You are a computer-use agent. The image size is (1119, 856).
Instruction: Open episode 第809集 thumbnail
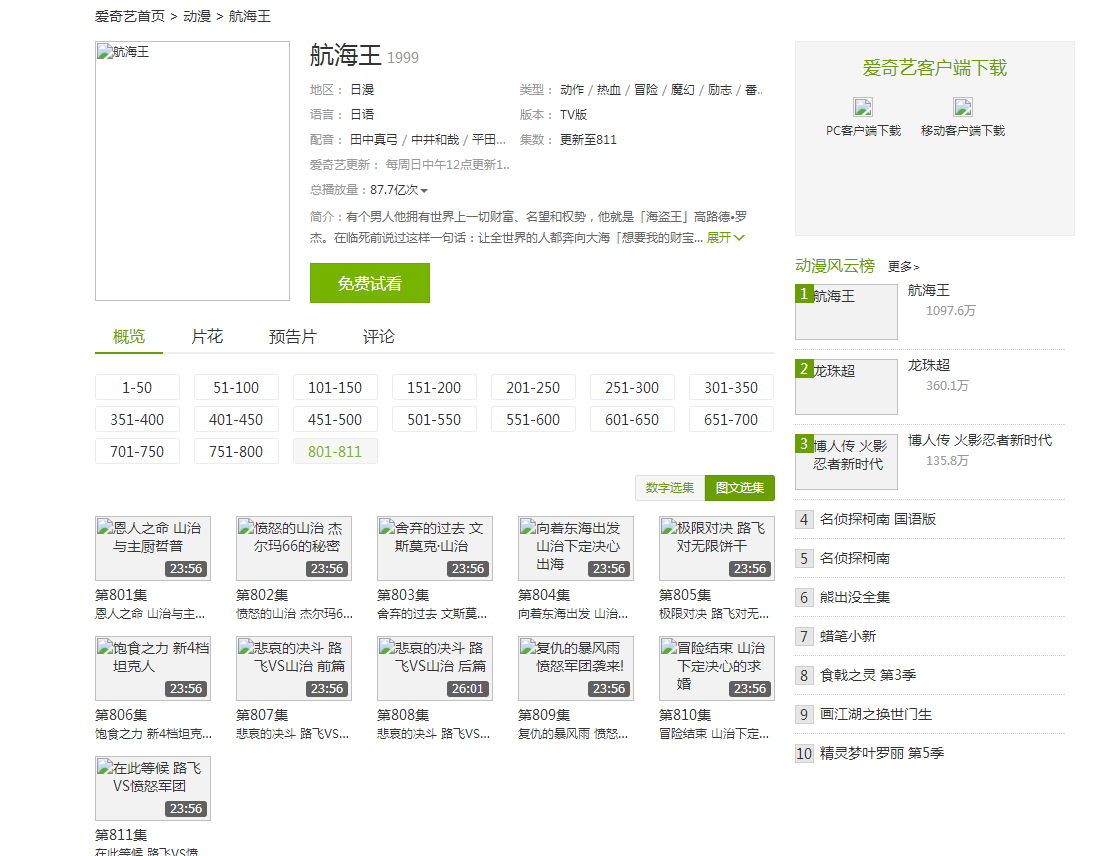click(x=576, y=668)
